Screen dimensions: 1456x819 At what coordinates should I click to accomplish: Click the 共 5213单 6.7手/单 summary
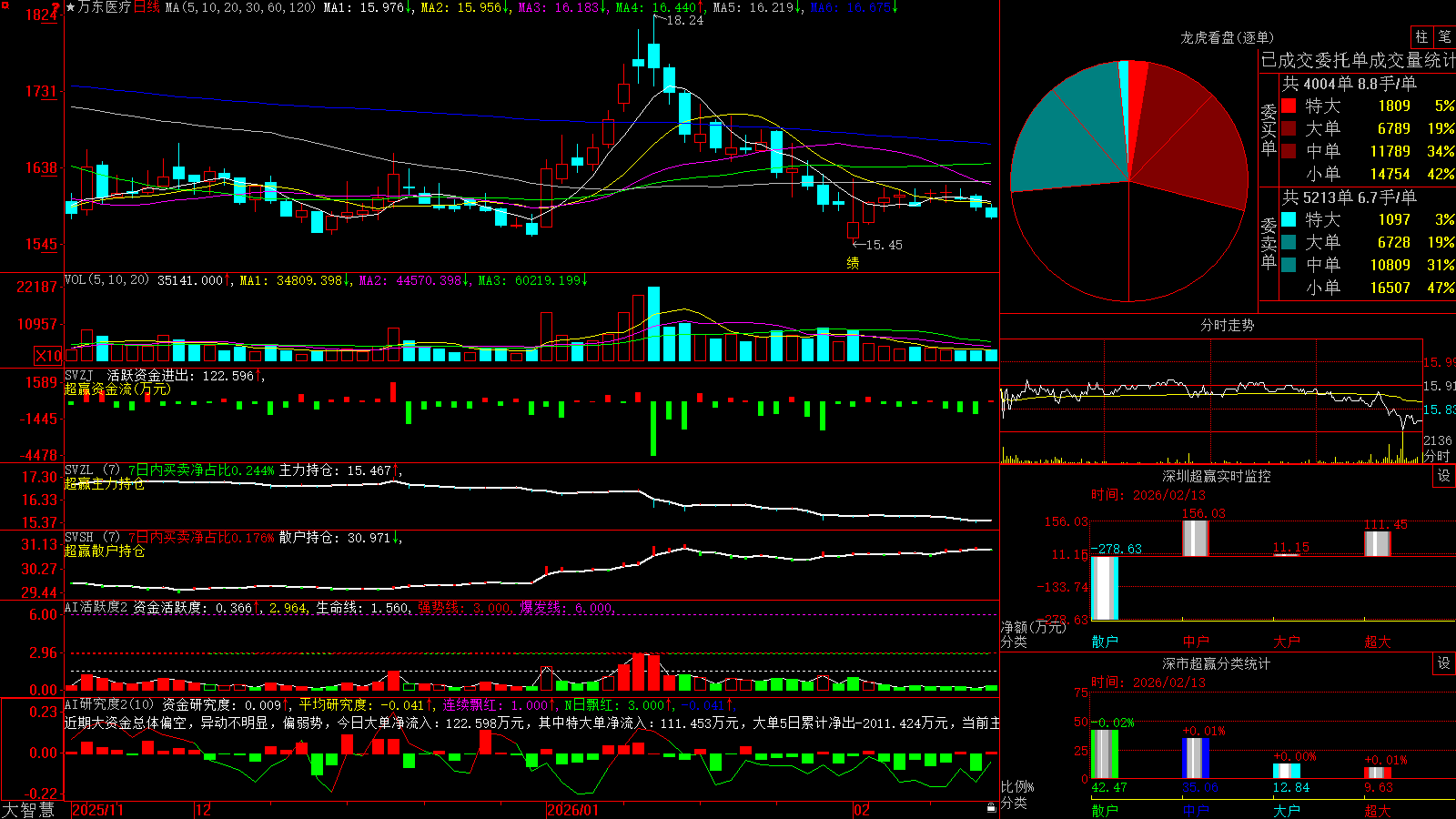point(1349,197)
